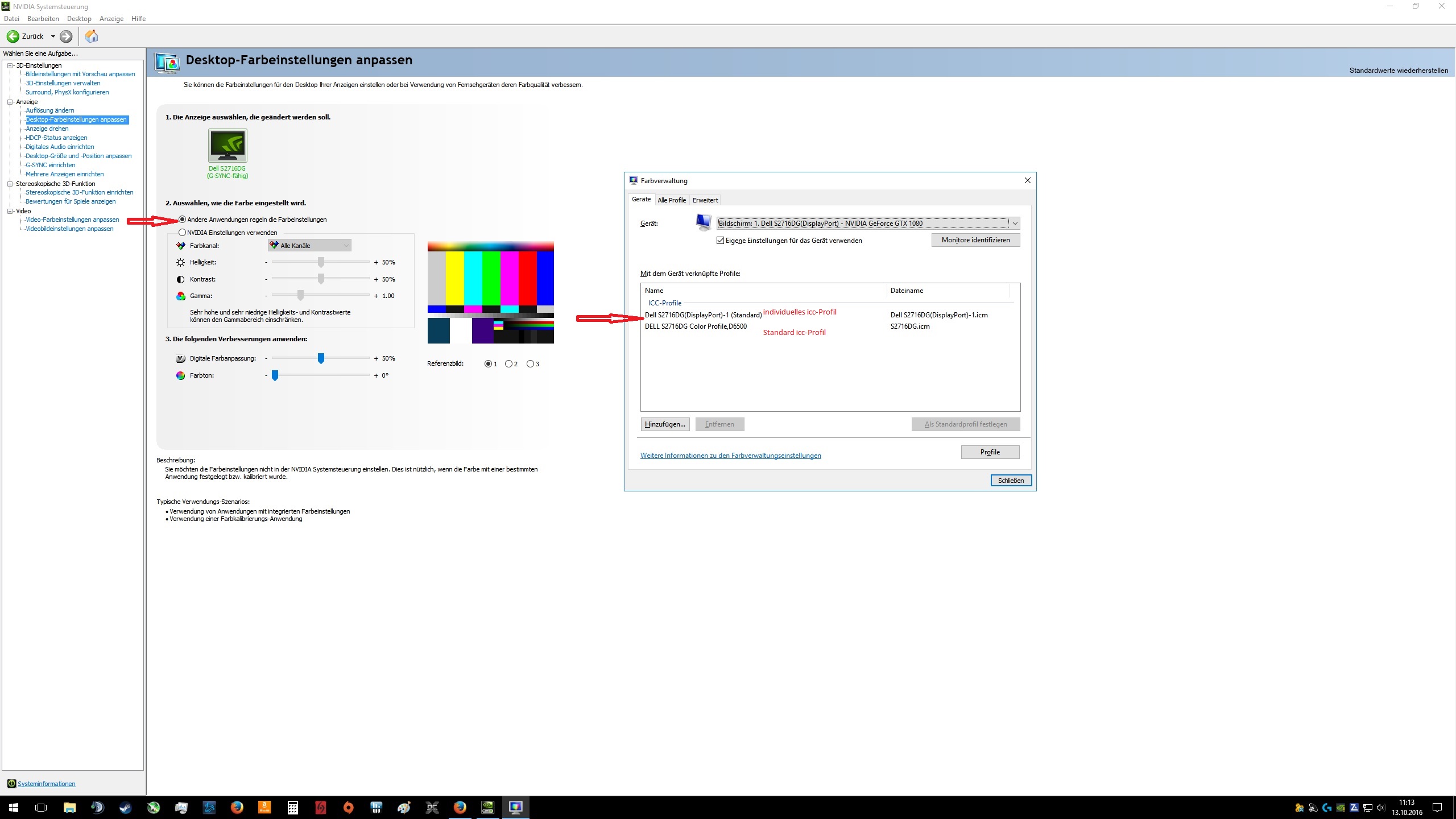
Task: Open the home icon in toolbar
Action: pos(92,36)
